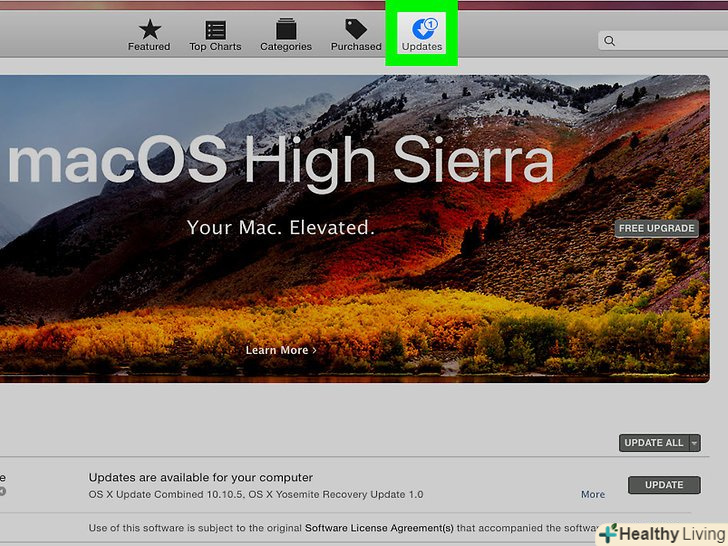This screenshot has width=728, height=546.
Task: Select "Updates are available for your computer" title
Action: 200,477
